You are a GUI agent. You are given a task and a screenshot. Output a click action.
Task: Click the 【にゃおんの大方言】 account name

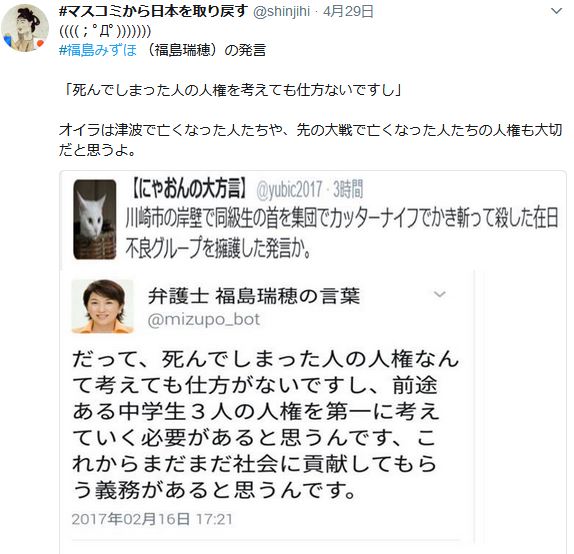(x=188, y=189)
